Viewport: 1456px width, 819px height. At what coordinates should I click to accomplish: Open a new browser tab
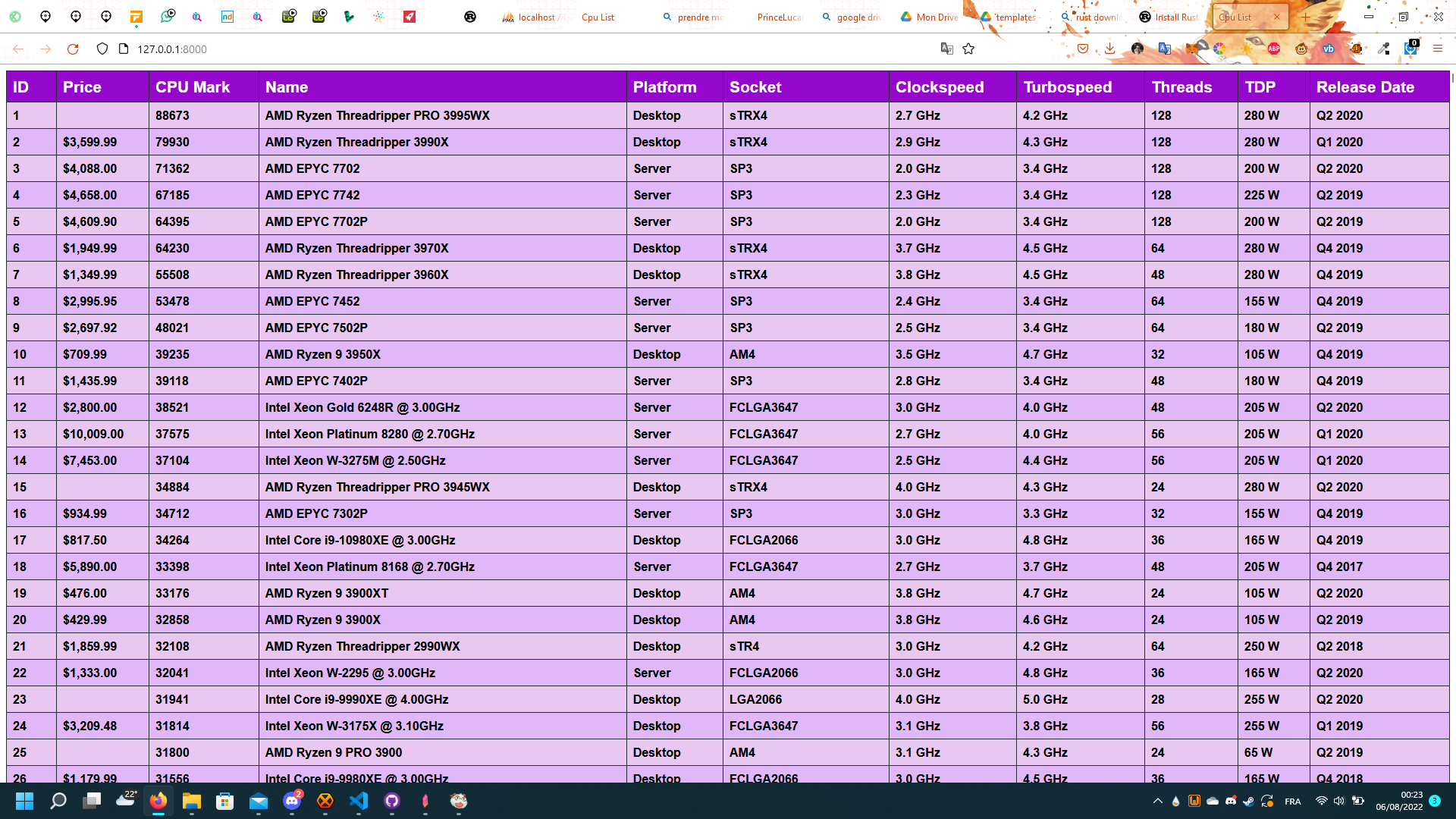(x=1305, y=17)
